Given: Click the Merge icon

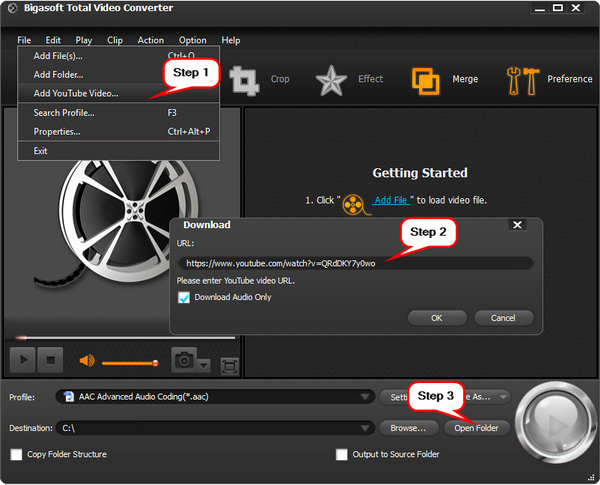Looking at the screenshot, I should pyautogui.click(x=426, y=81).
